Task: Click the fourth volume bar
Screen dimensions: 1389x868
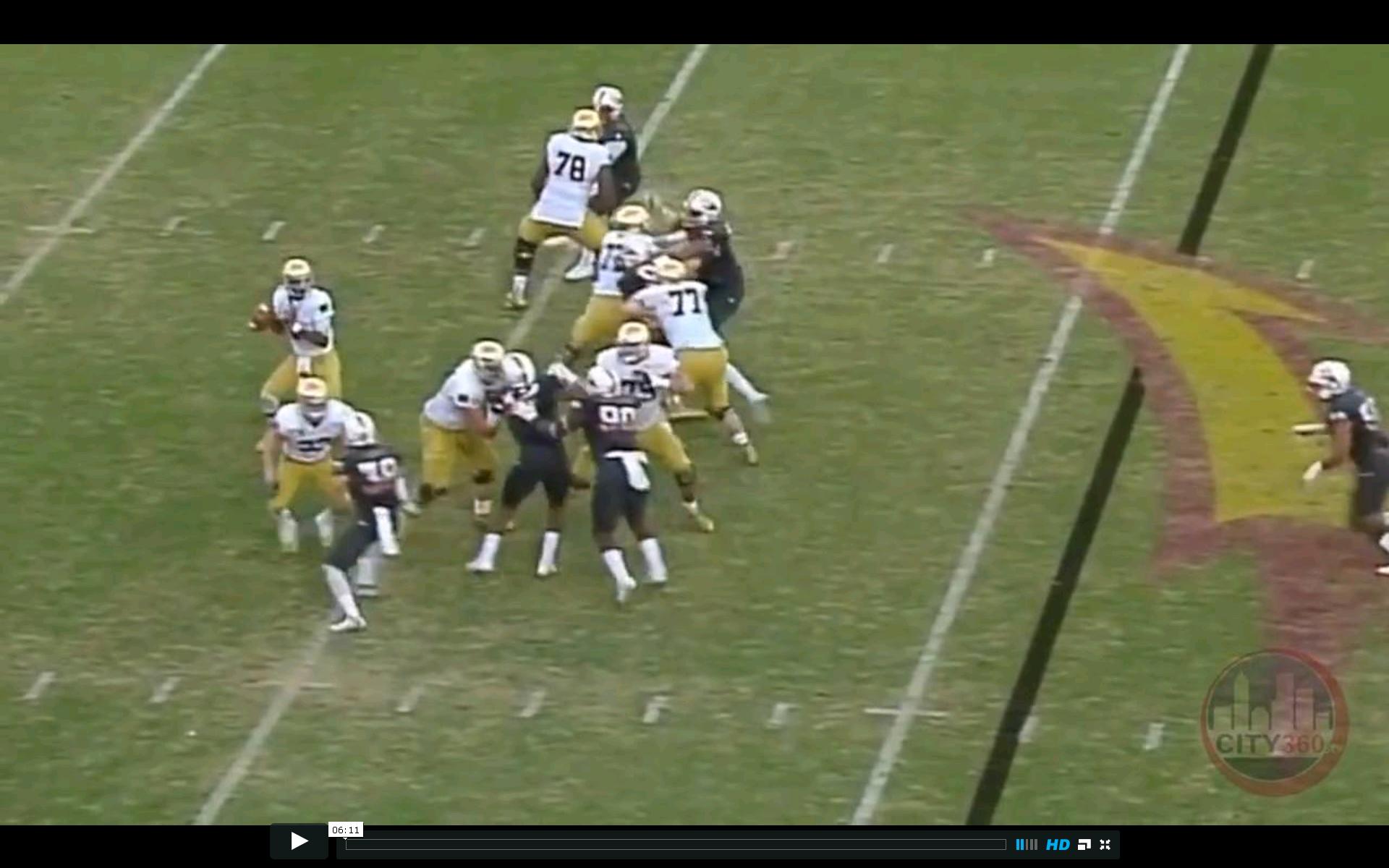Action: tap(1032, 844)
